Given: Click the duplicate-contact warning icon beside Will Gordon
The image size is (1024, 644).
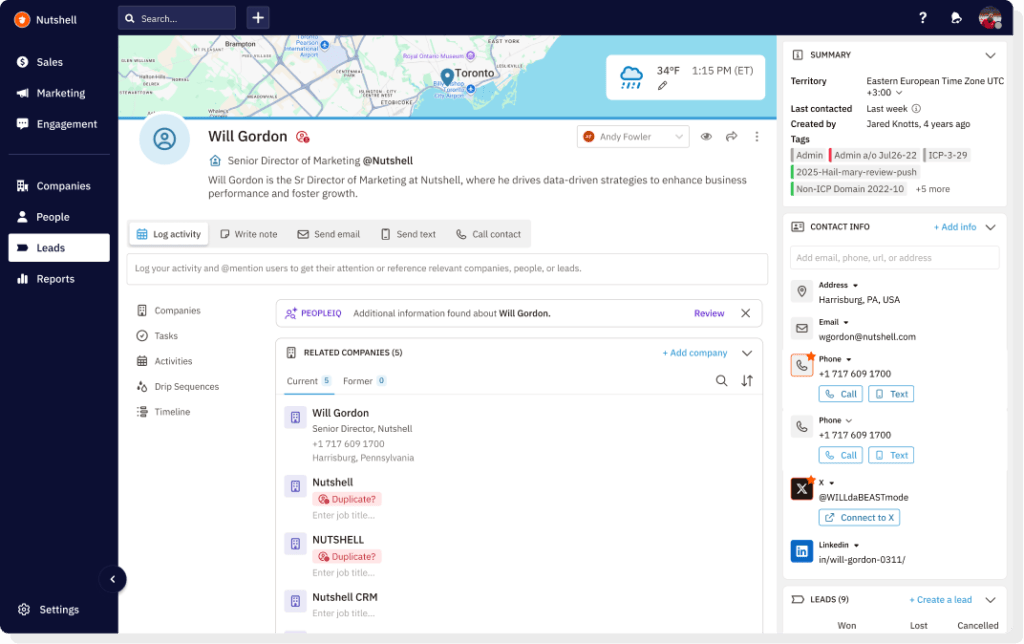Looking at the screenshot, I should (x=302, y=137).
